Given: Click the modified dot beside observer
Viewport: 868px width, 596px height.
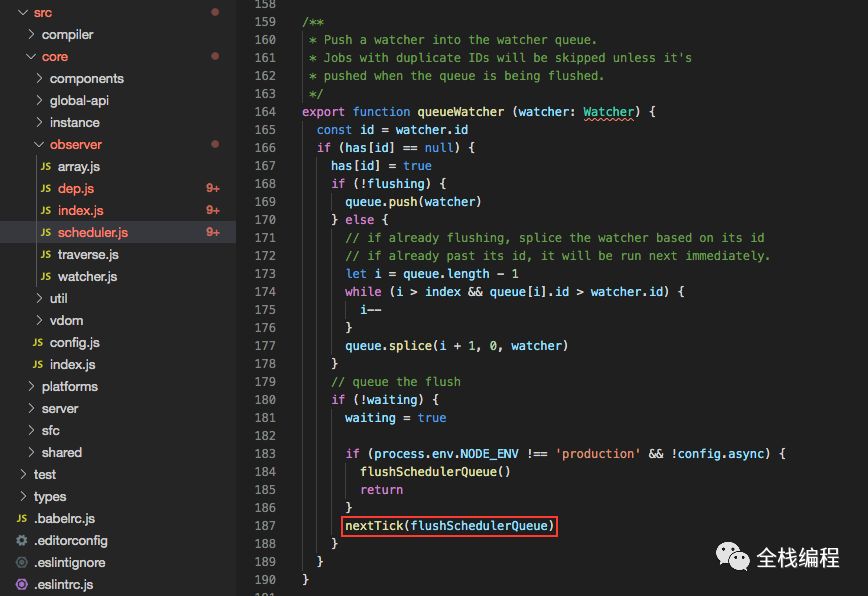Looking at the screenshot, I should point(215,144).
